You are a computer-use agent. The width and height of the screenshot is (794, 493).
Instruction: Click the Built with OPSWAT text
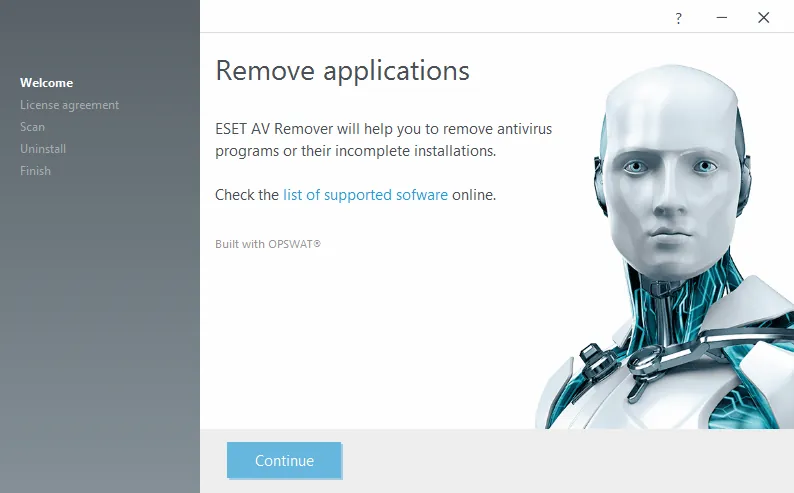point(268,244)
